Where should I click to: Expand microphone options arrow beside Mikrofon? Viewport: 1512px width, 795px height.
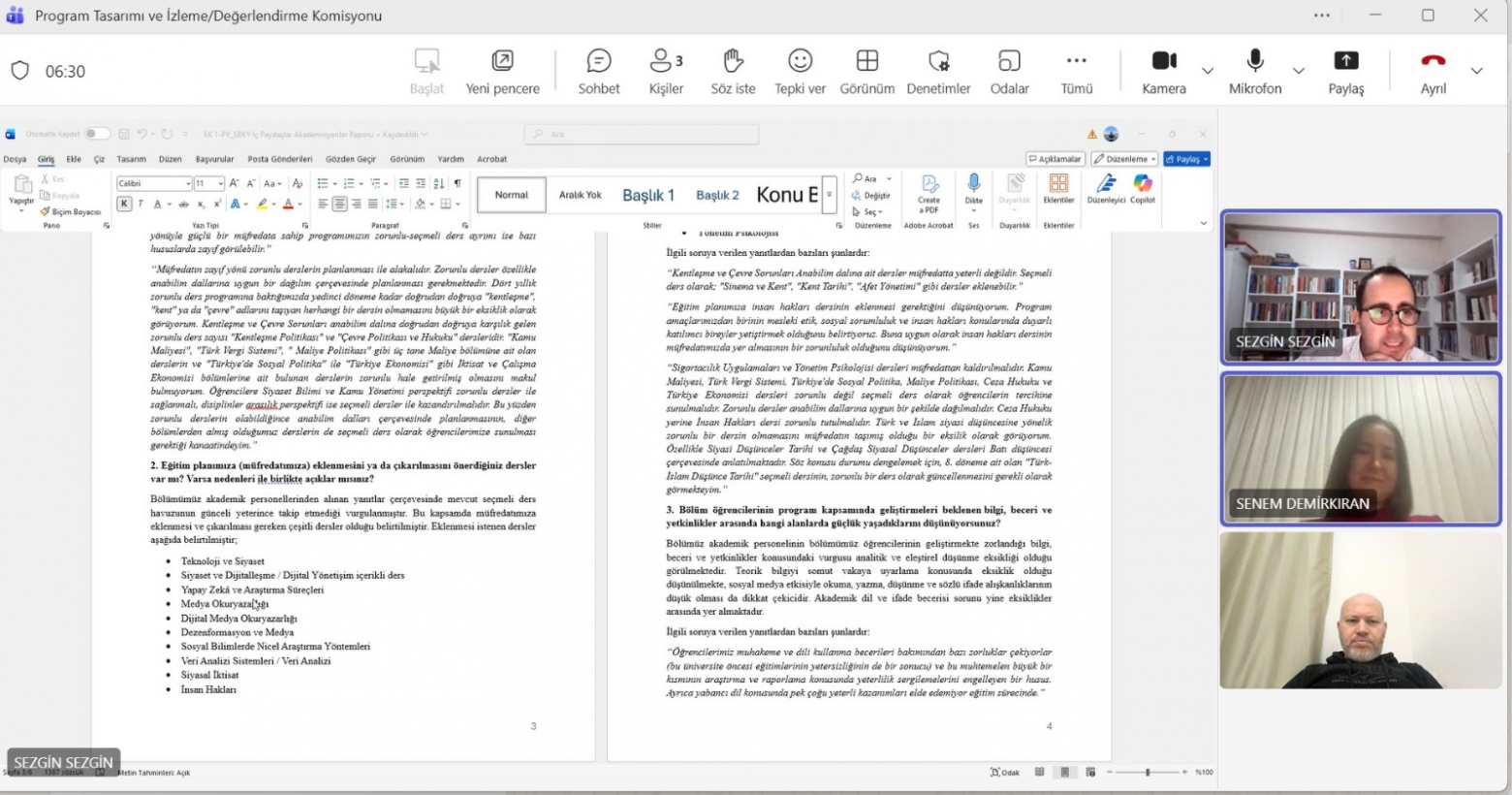tap(1299, 71)
